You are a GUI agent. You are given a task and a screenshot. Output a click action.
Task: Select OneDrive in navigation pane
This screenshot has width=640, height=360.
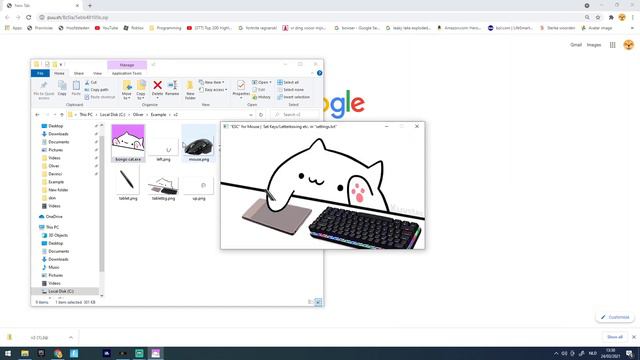pos(51,217)
